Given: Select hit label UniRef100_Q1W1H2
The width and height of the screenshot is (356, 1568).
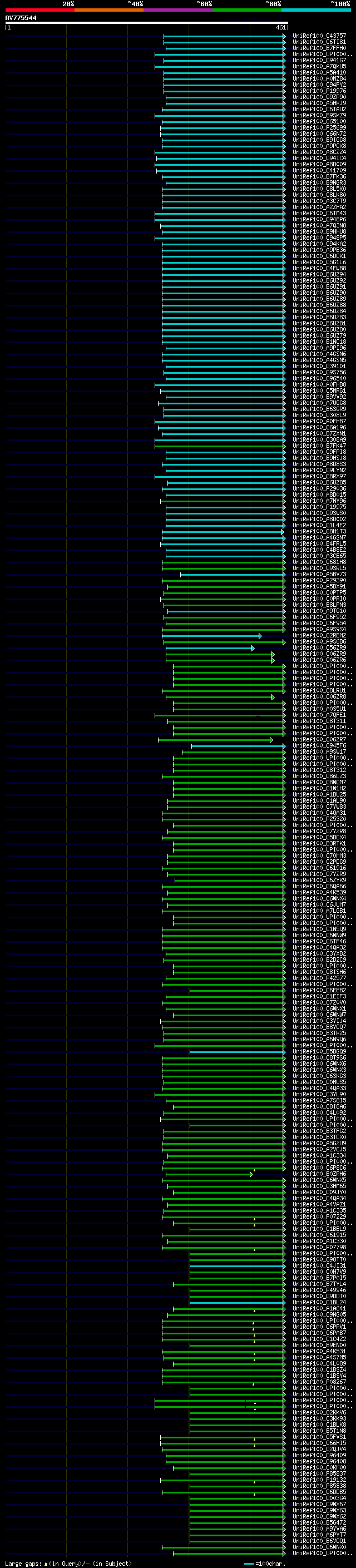Looking at the screenshot, I should click(x=319, y=788).
